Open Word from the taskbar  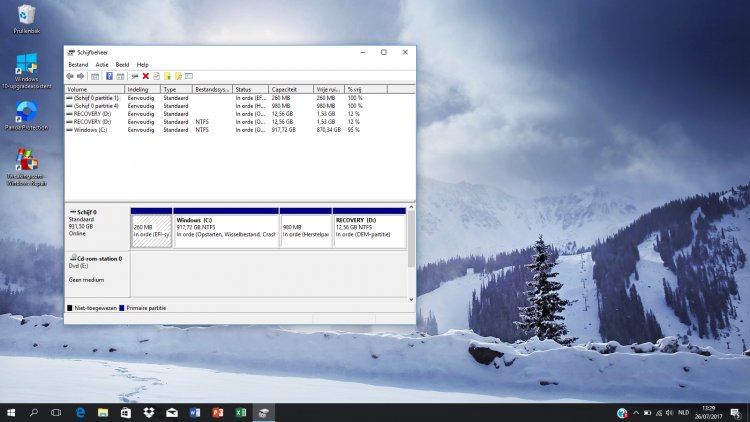tap(194, 412)
